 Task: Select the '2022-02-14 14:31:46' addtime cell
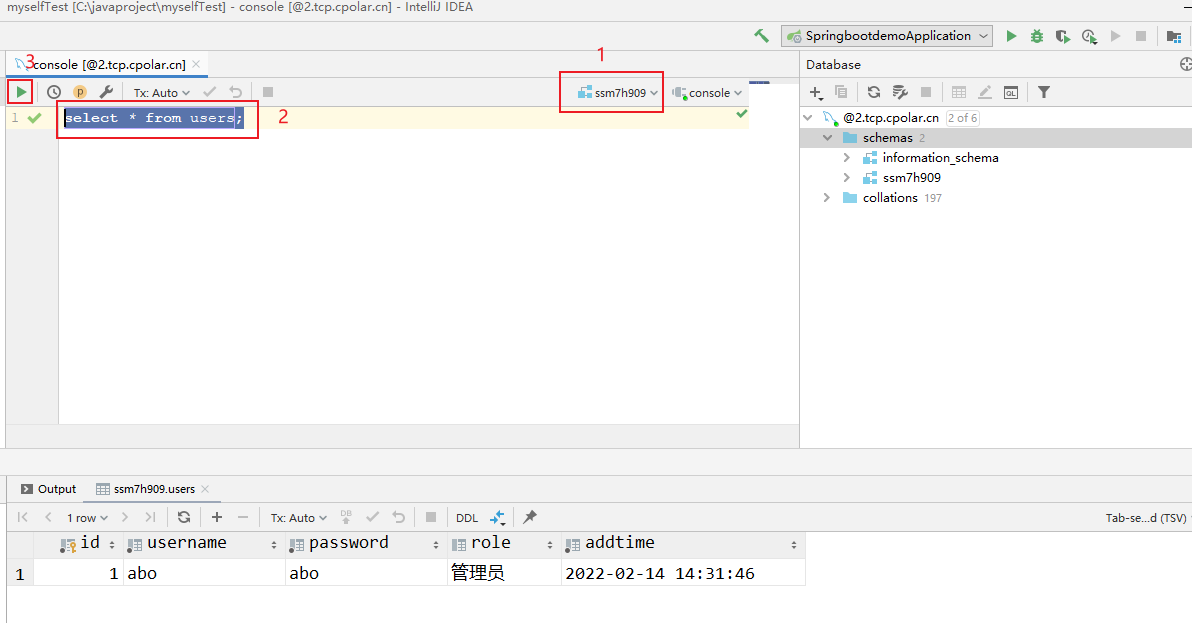coord(683,573)
